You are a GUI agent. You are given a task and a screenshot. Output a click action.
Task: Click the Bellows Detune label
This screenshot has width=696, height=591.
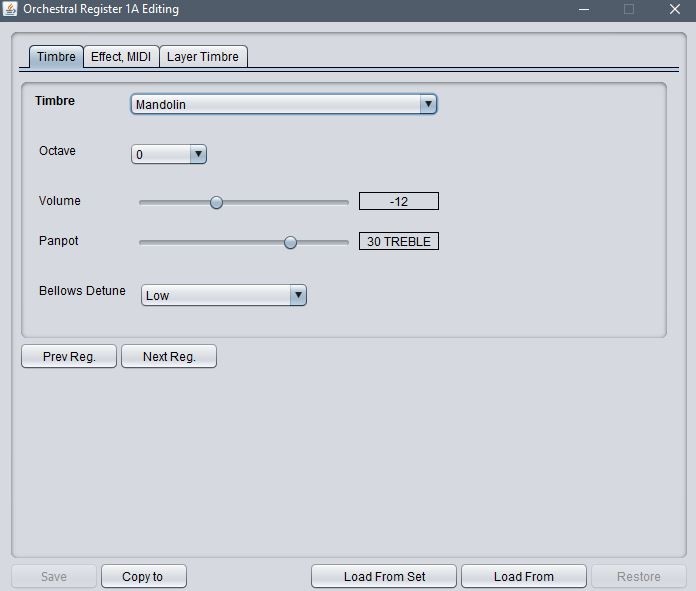pyautogui.click(x=82, y=291)
